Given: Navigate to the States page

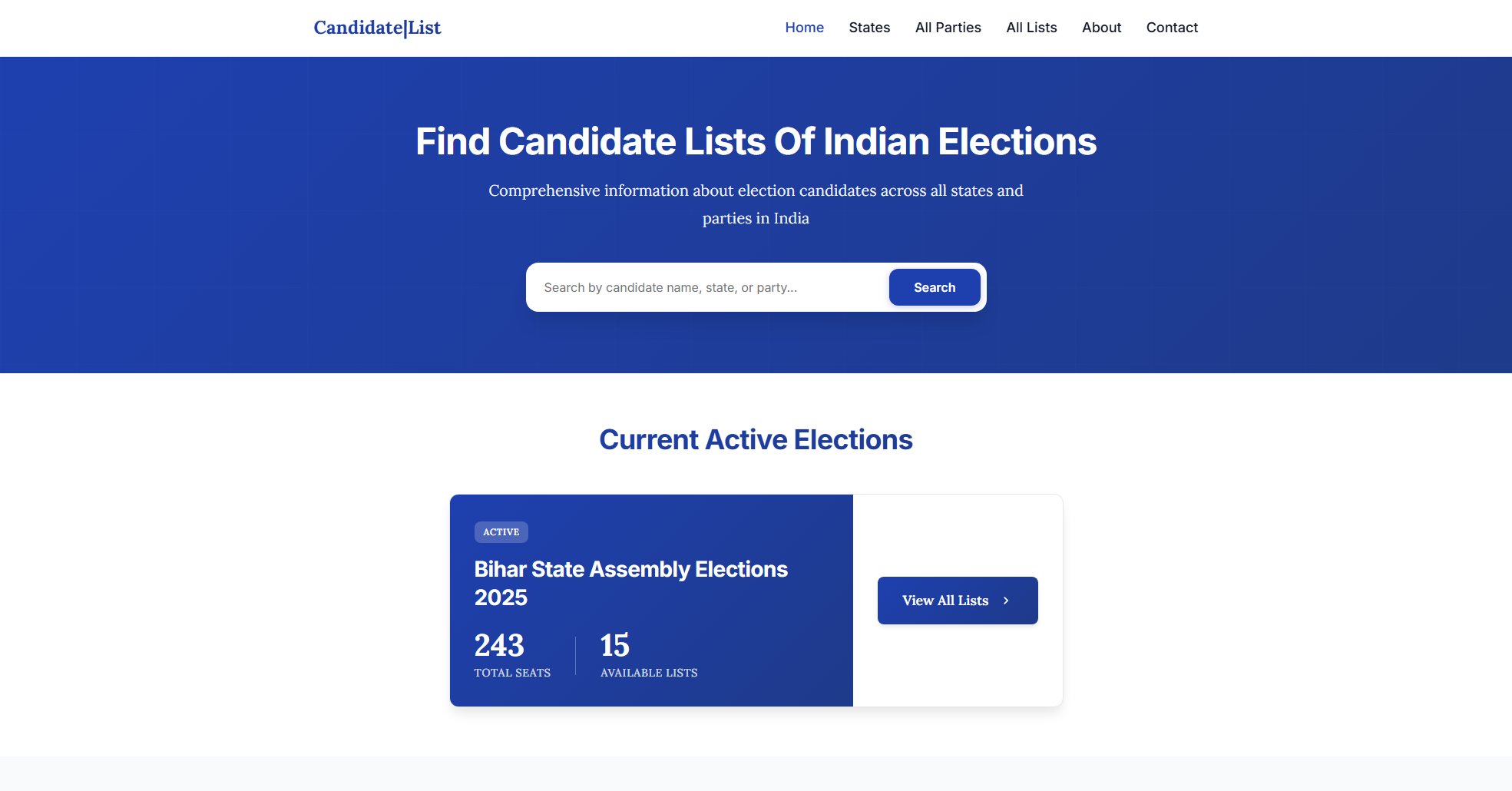Looking at the screenshot, I should (869, 28).
